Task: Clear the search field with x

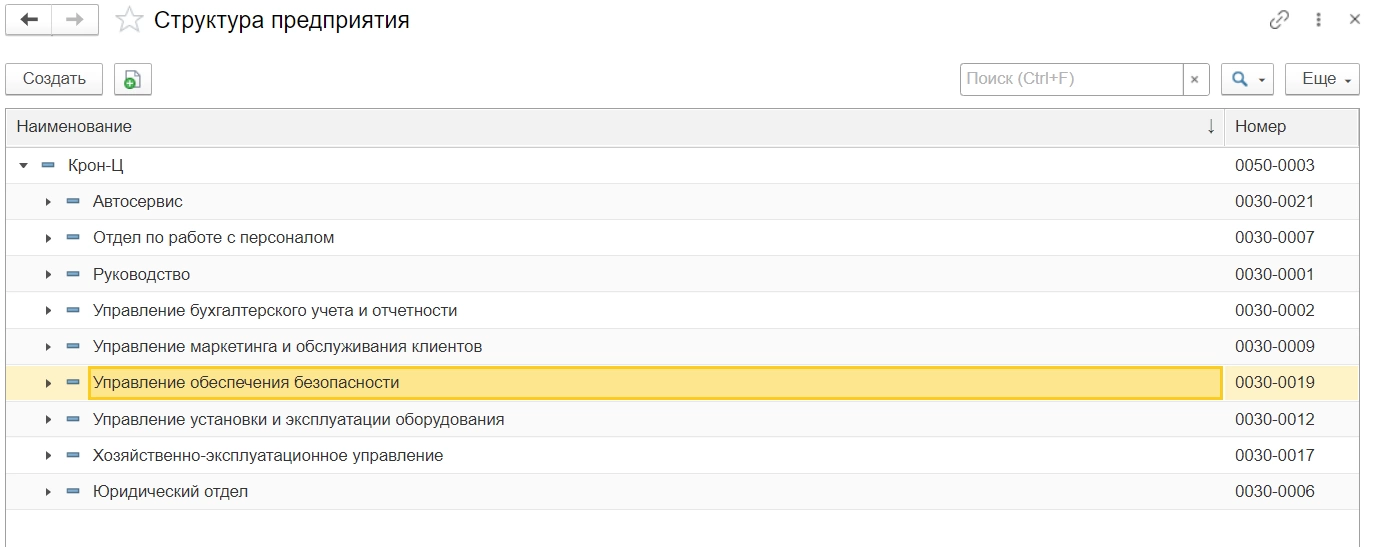Action: click(x=1195, y=79)
